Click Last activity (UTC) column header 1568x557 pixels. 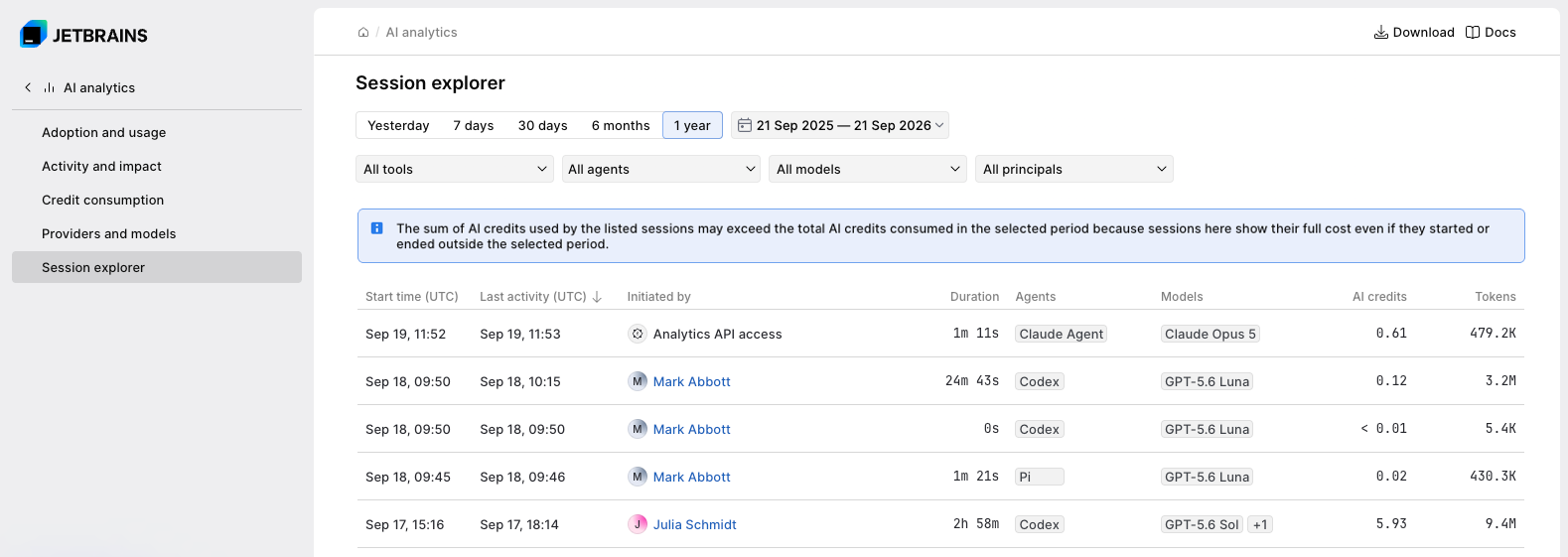(533, 296)
